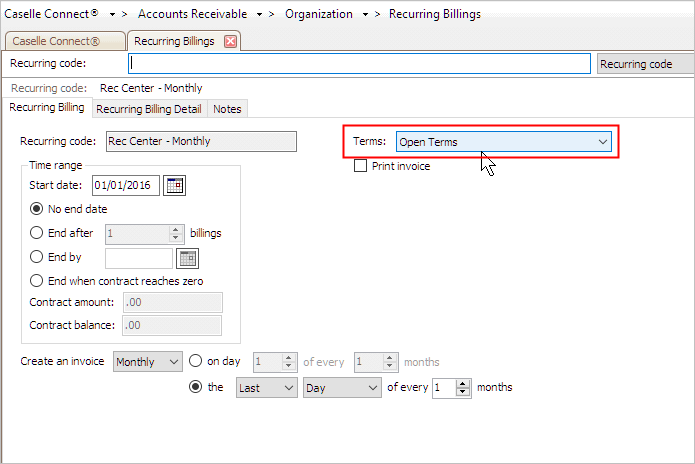Open the Start date calendar picker
Image resolution: width=695 pixels, height=464 pixels.
(174, 185)
